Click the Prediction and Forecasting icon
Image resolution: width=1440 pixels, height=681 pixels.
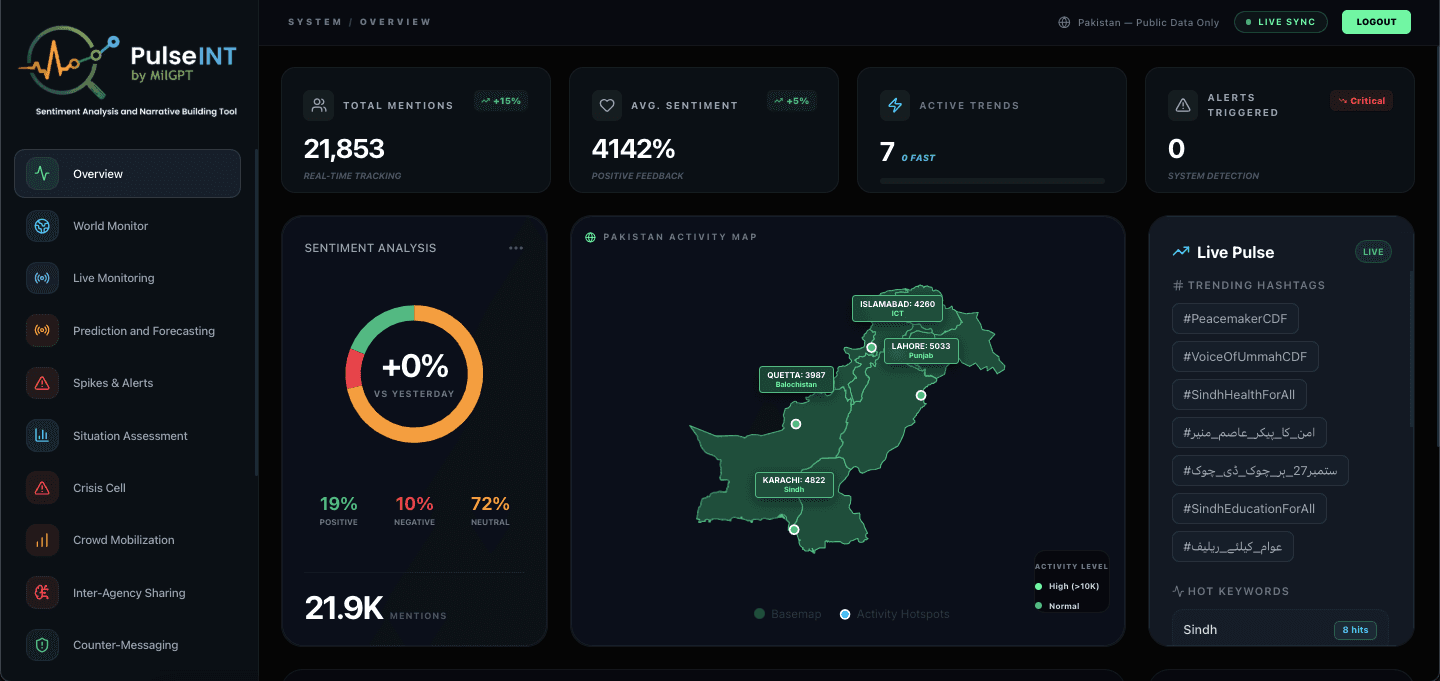42,331
